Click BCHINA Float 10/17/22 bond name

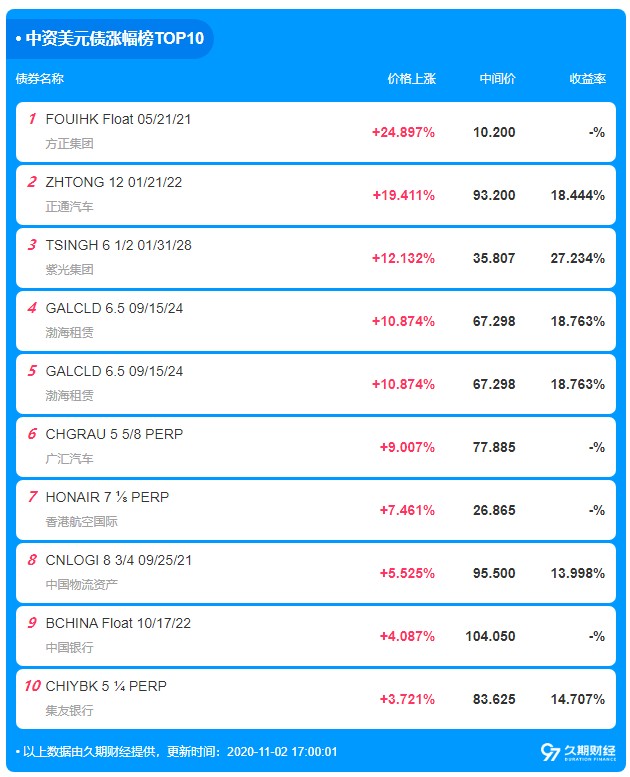[118, 623]
